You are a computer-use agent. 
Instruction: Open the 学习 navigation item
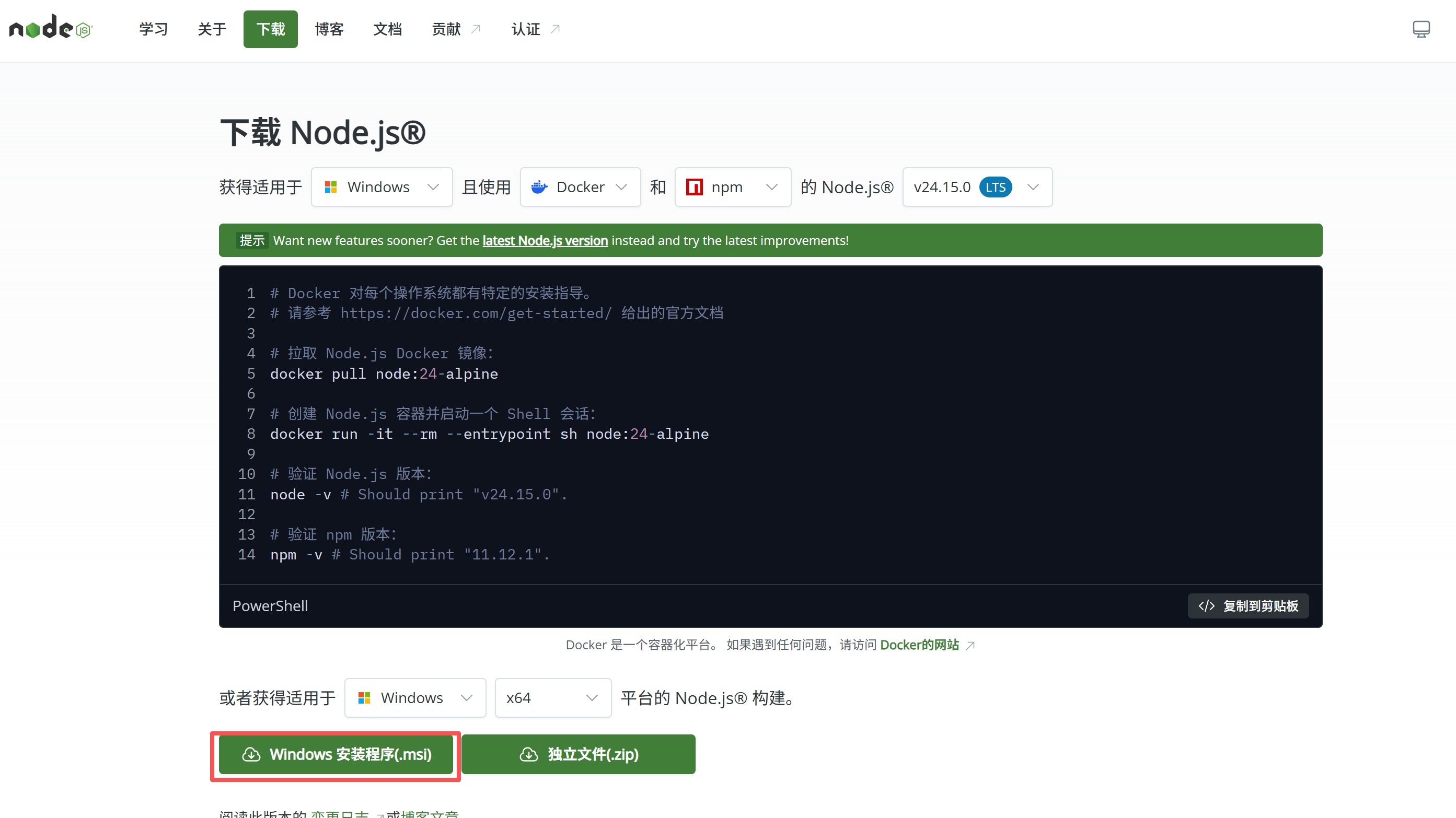pos(154,29)
